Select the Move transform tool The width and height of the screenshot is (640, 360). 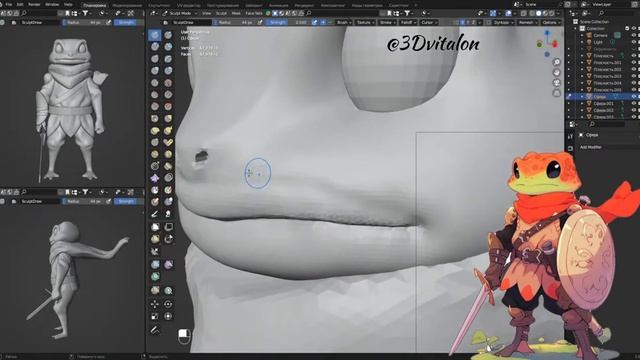155,304
